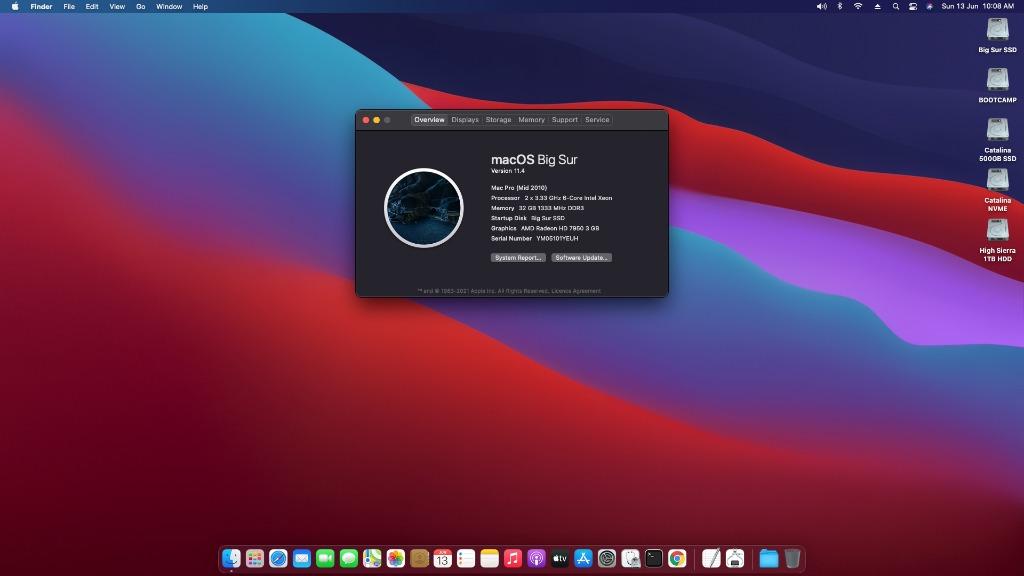Open Podcasts in the dock
The width and height of the screenshot is (1024, 576).
click(536, 558)
